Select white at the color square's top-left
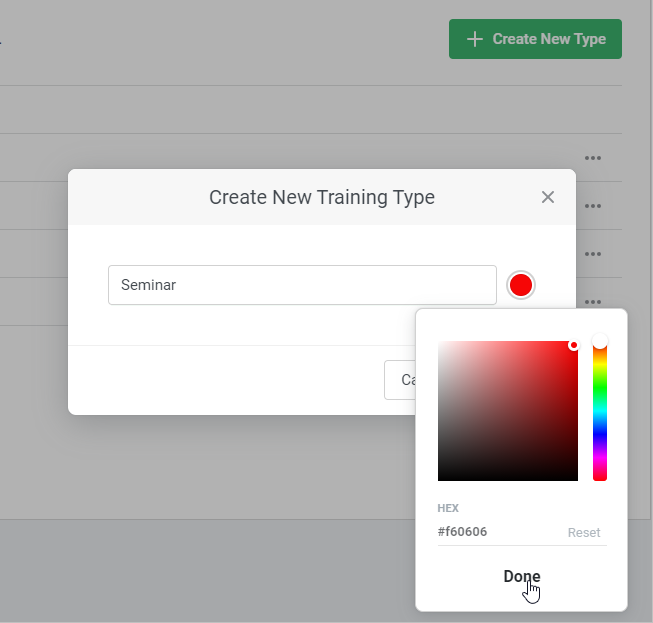This screenshot has height=623, width=653. 440,343
